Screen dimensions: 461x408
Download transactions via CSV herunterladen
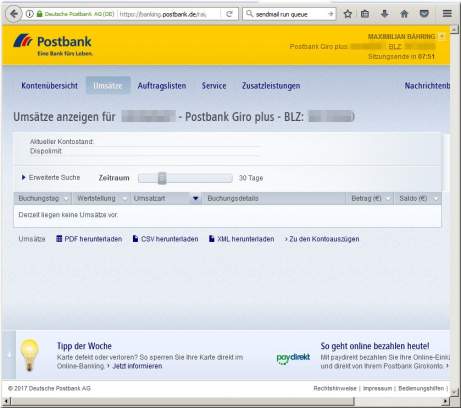(166, 239)
